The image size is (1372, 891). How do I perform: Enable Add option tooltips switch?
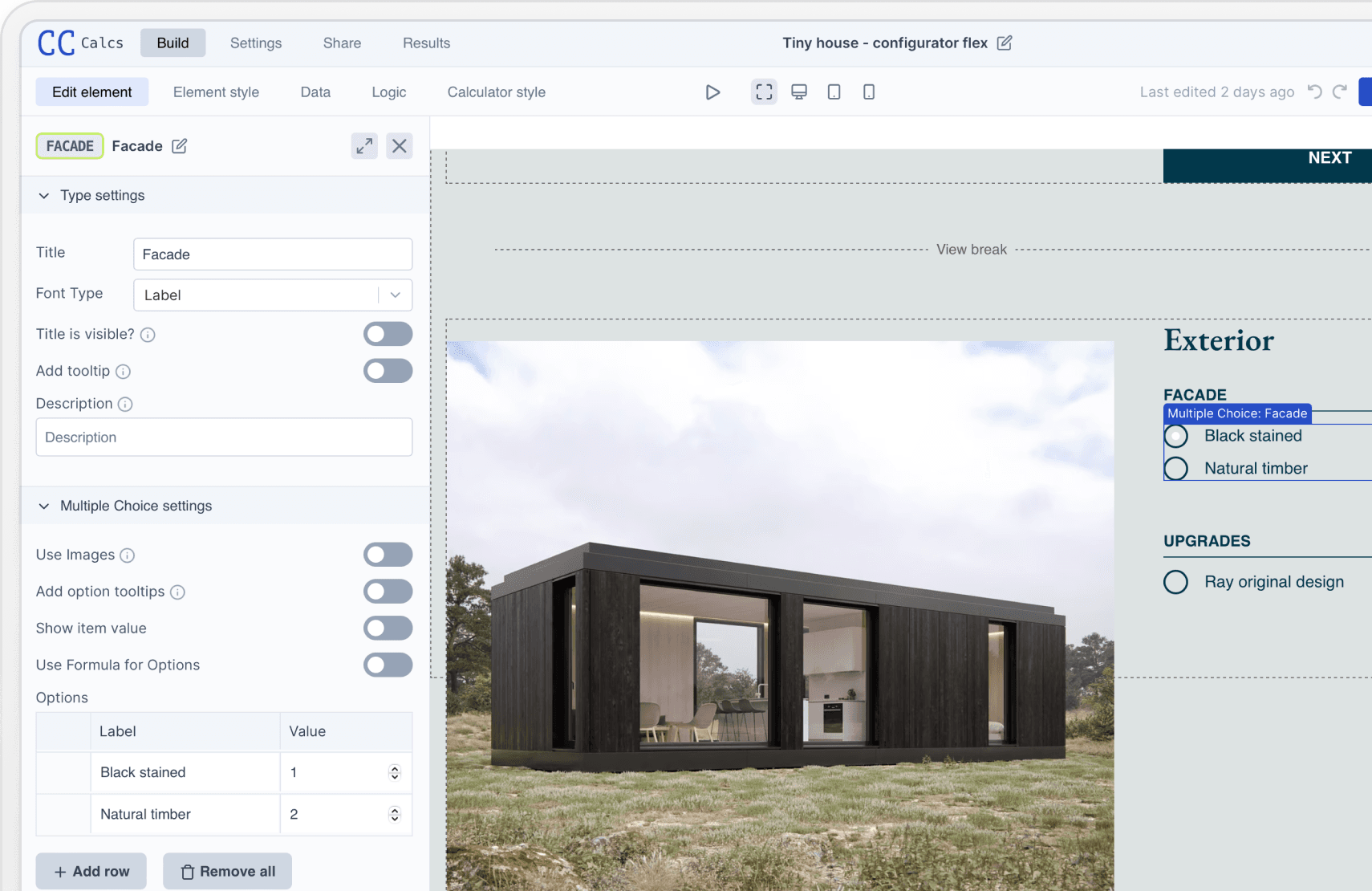coord(388,592)
